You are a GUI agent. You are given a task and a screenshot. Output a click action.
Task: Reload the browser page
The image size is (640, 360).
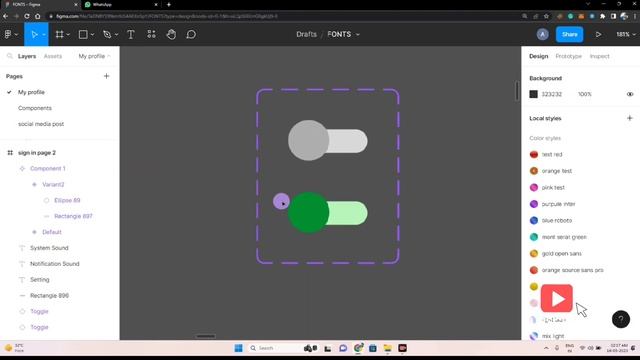[27, 16]
